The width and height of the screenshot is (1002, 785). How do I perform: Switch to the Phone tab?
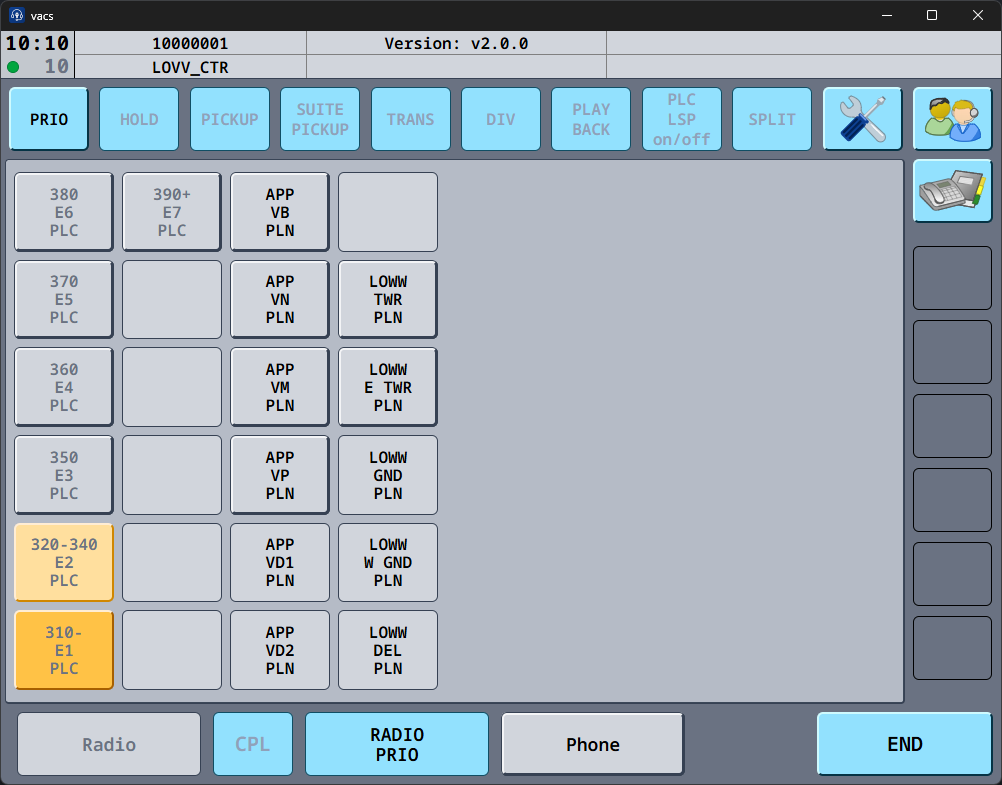pyautogui.click(x=593, y=744)
